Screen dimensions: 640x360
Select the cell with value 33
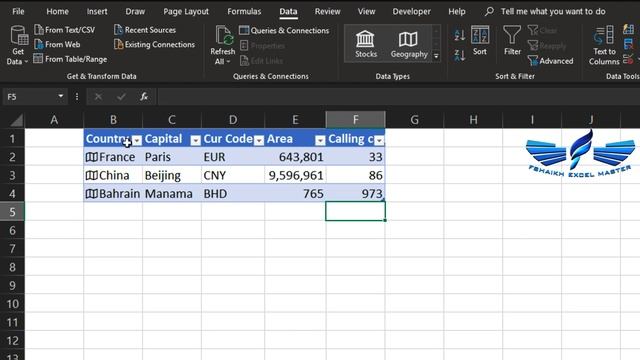click(355, 157)
